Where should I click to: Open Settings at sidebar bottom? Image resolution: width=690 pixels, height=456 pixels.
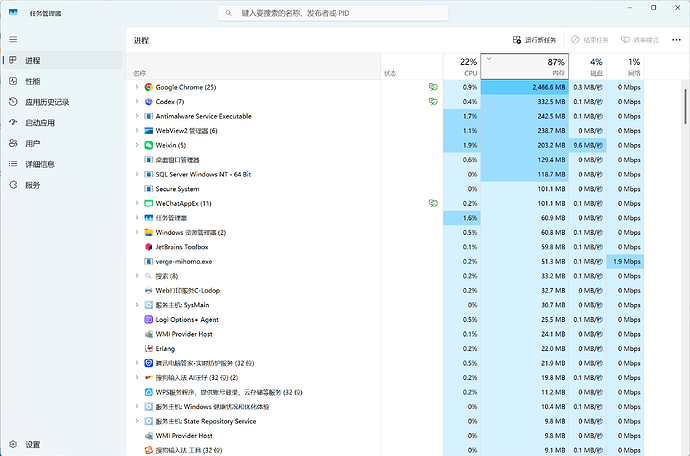tap(62, 445)
